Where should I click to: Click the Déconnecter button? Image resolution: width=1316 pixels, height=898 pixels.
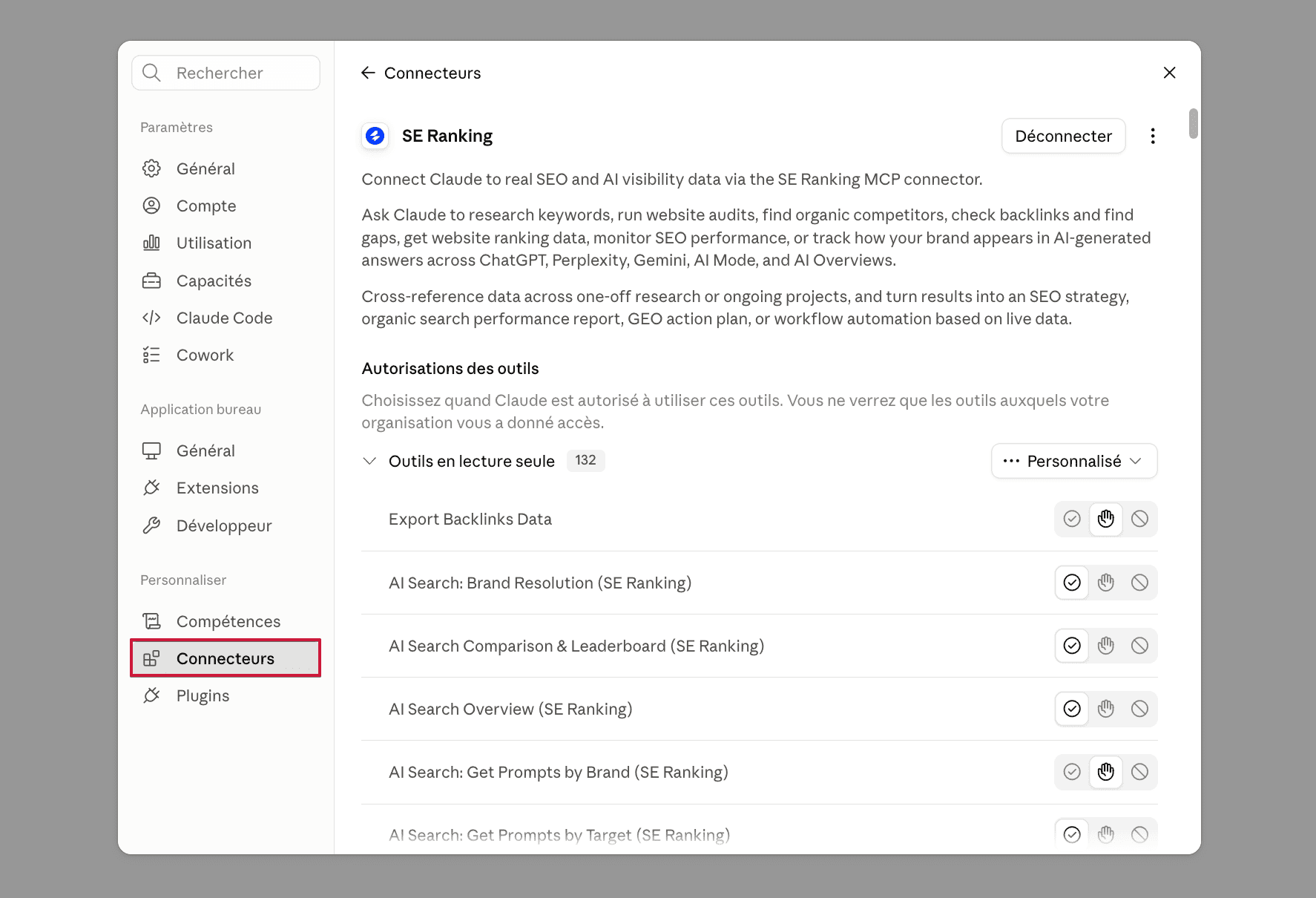pos(1063,136)
